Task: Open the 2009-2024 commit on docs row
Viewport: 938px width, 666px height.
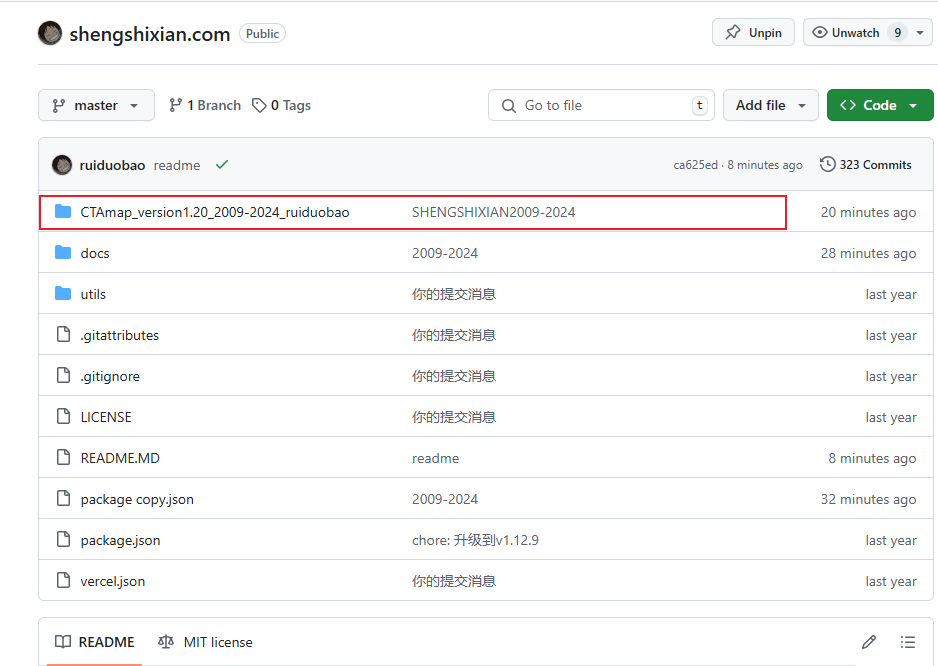Action: (445, 253)
